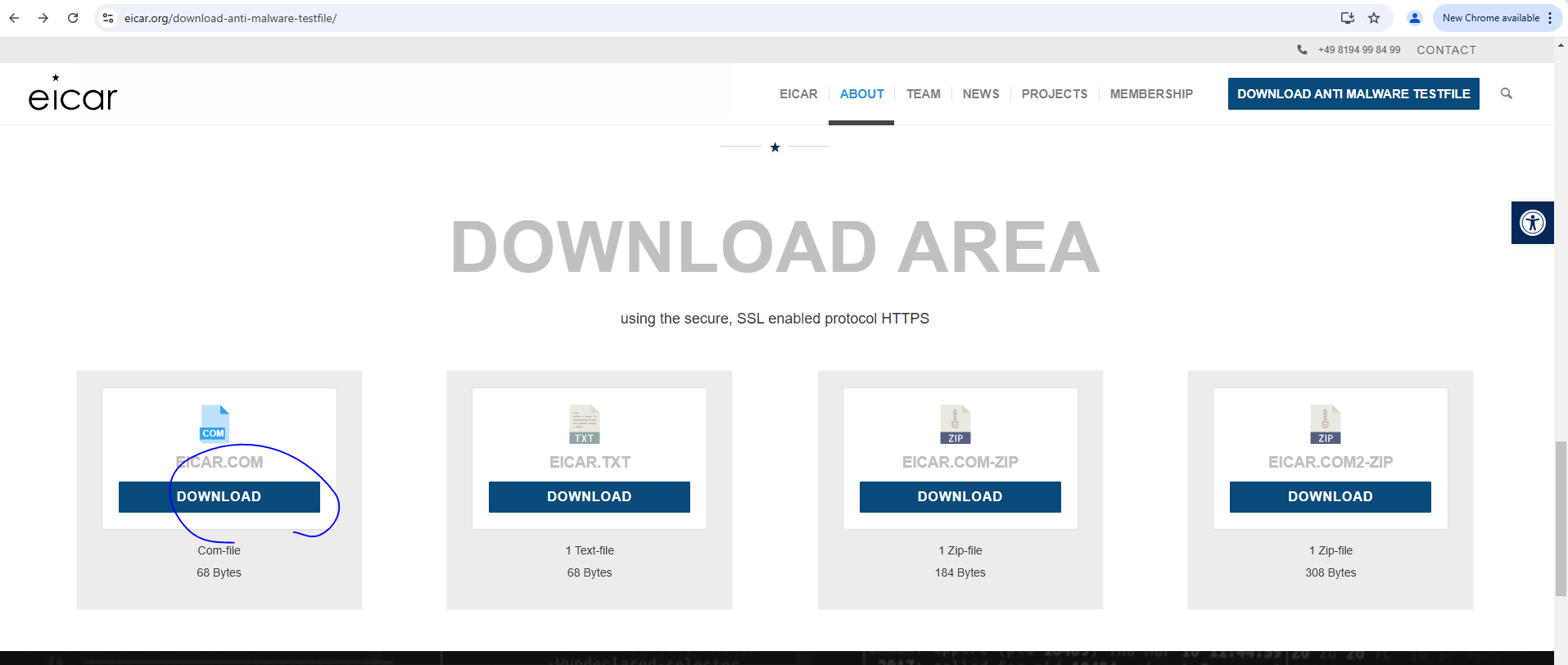This screenshot has width=1568, height=665.
Task: Click the DOWNLOAD AREA heading
Action: [x=775, y=247]
